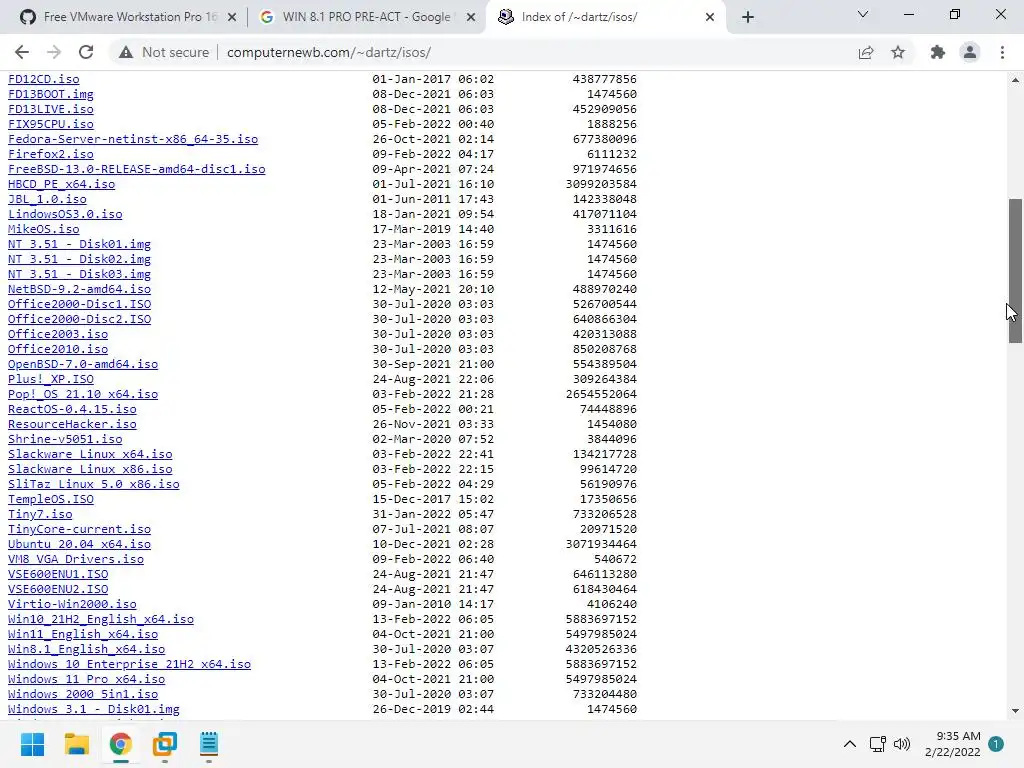Download Pop!_OS 21.10 x64.iso
1024x768 pixels.
click(83, 394)
